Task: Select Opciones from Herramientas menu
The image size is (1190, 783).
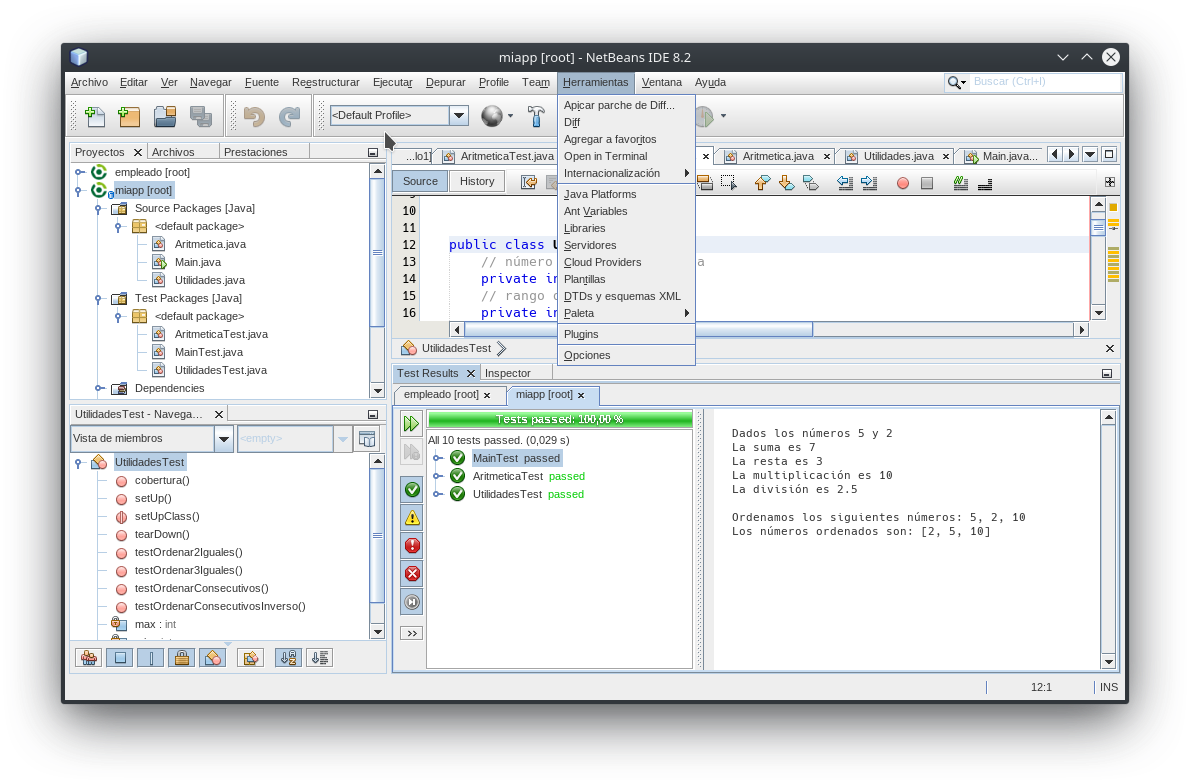Action: 626,355
